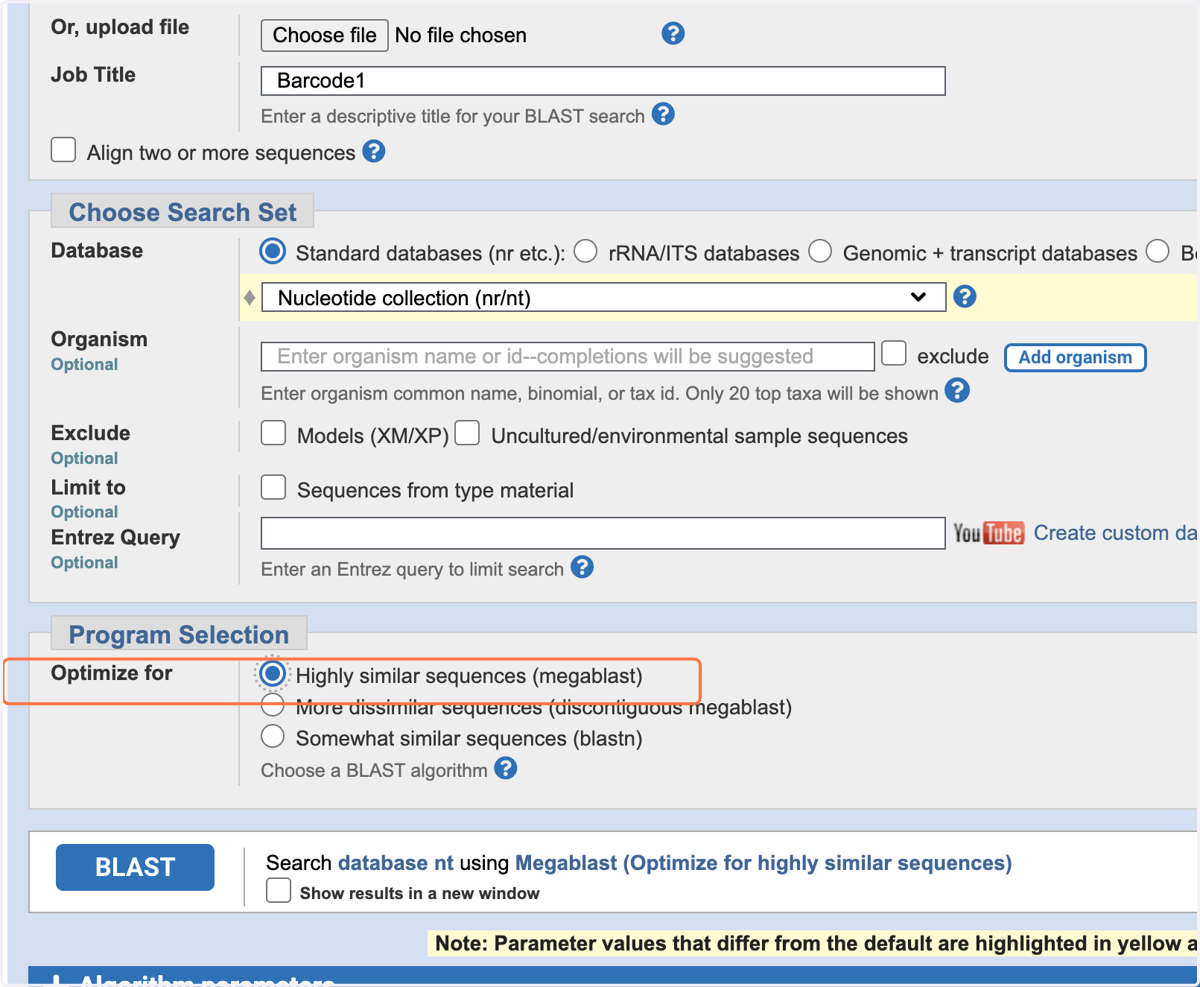Click the 'Choose Search Set' section heading

pos(182,212)
